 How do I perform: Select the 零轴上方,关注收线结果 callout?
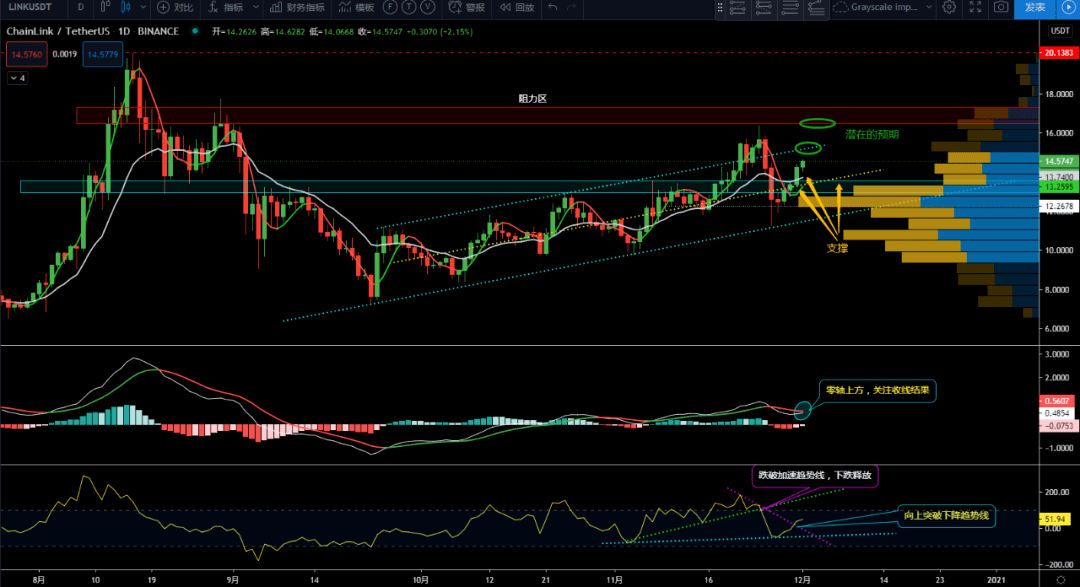(878, 390)
